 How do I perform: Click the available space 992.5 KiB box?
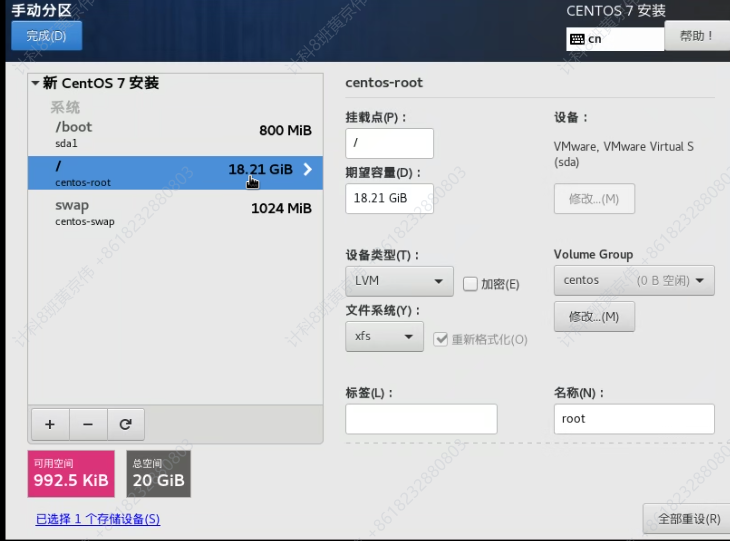point(71,473)
